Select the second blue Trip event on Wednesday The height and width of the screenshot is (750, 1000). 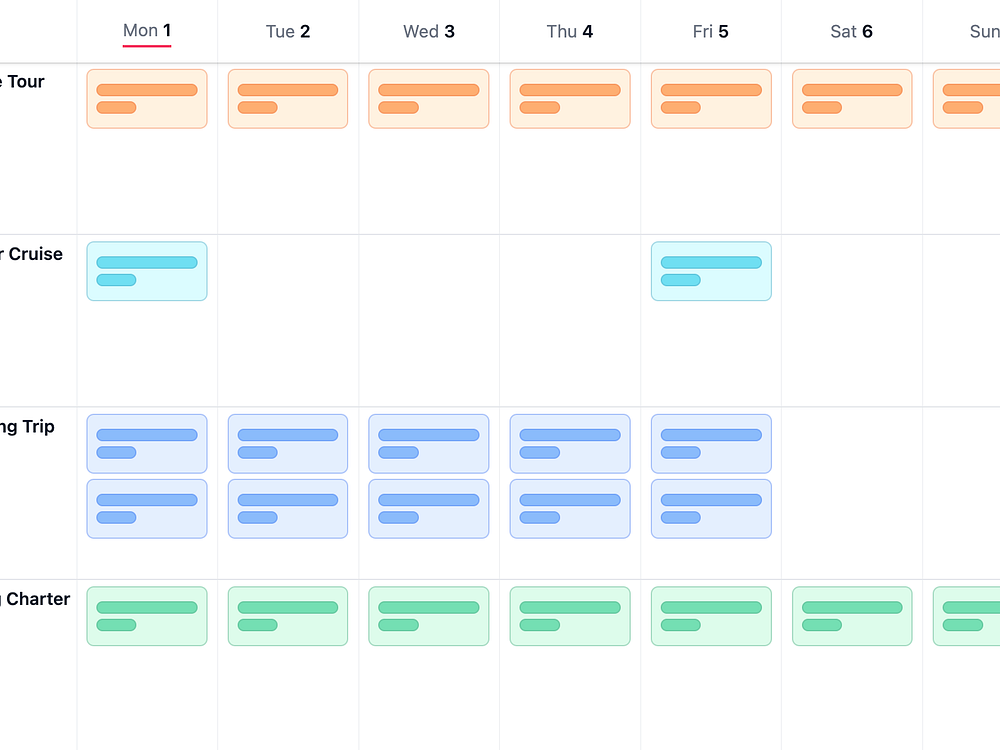point(429,509)
